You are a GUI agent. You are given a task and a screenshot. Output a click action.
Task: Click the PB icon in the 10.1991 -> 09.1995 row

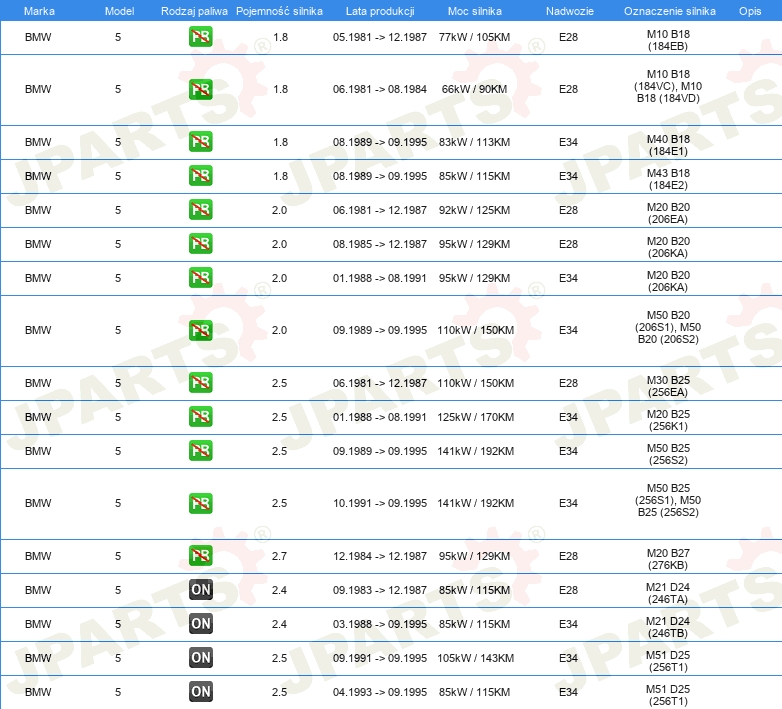click(x=200, y=503)
